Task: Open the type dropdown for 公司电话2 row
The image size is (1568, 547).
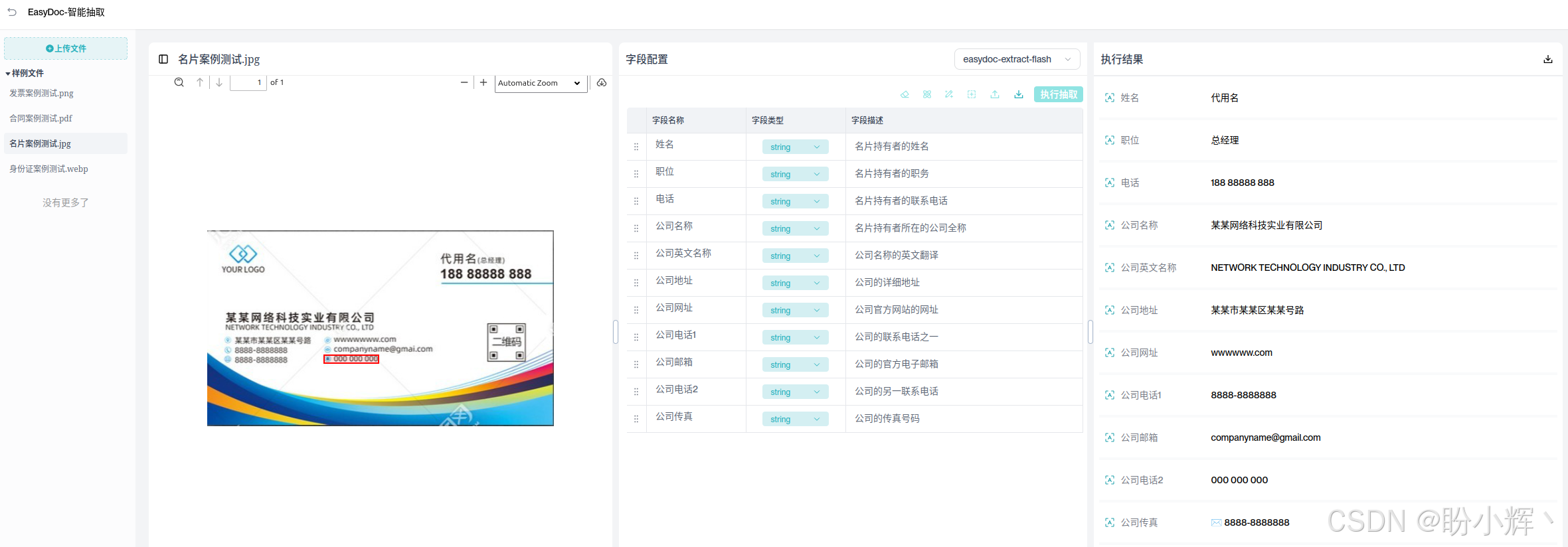Action: [x=795, y=392]
